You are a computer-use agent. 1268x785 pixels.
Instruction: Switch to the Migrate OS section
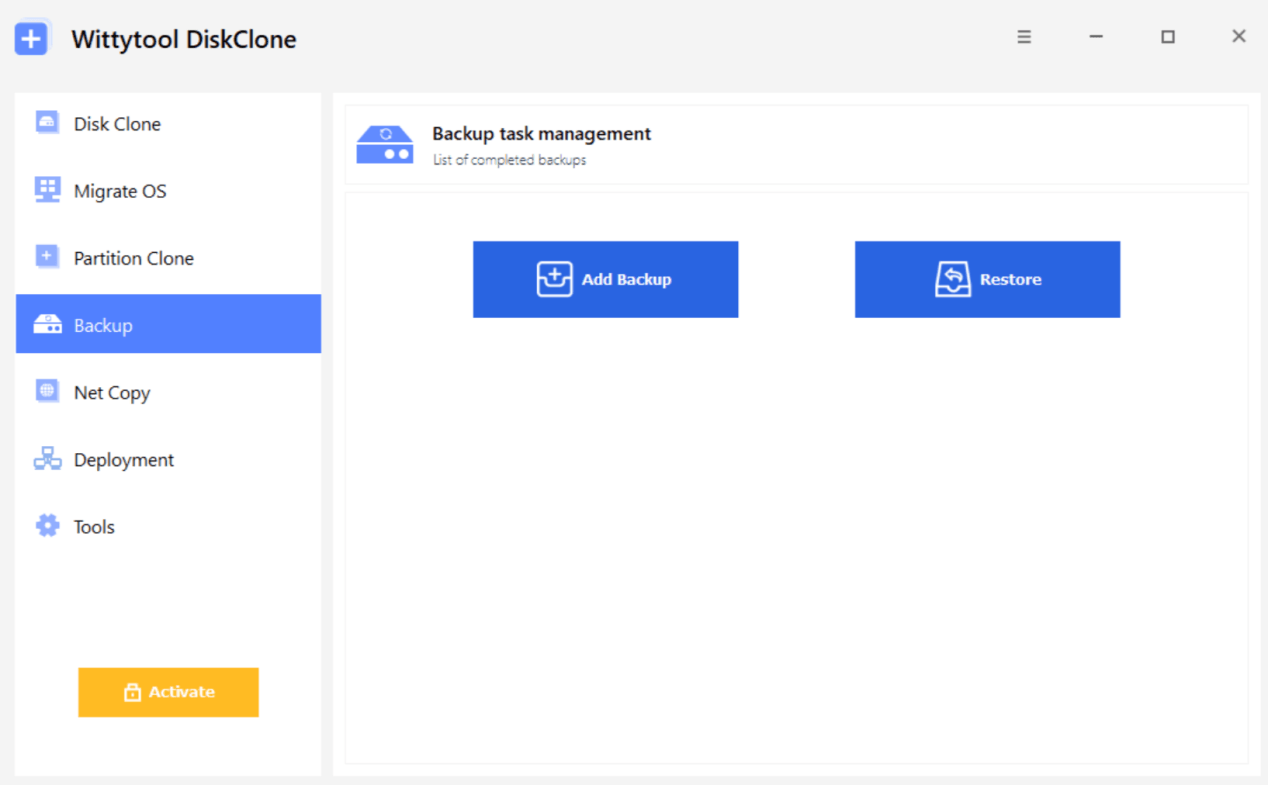tap(168, 191)
